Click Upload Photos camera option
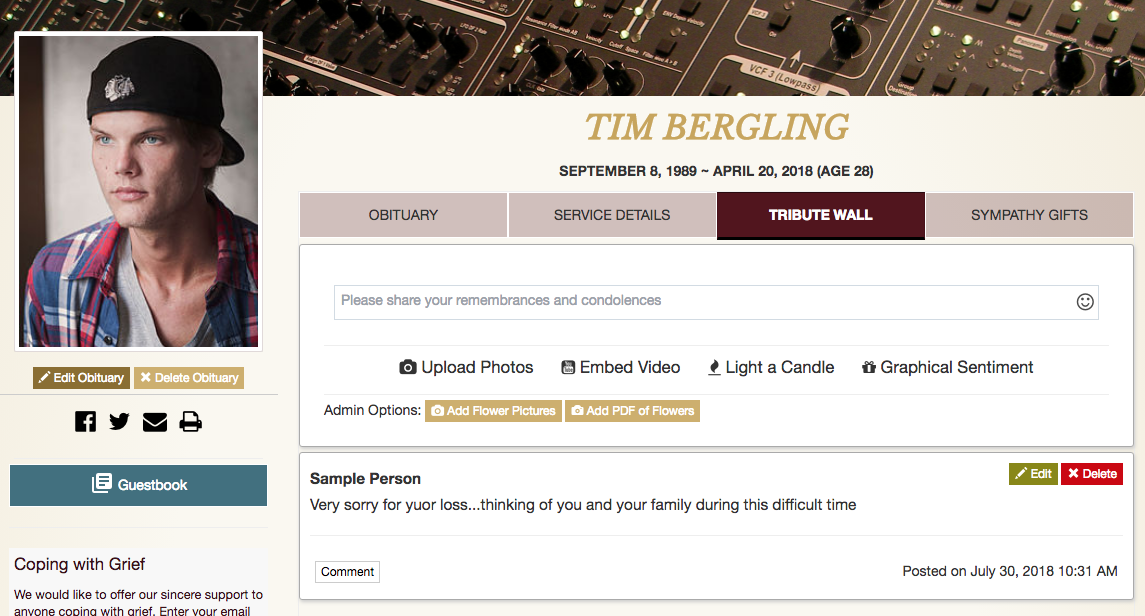Screen dimensions: 1145x616 click(466, 367)
